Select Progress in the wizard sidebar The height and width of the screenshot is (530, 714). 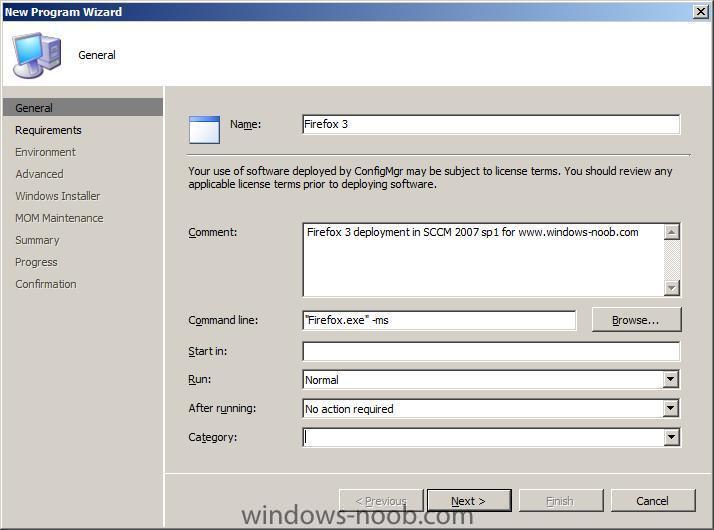coord(36,262)
